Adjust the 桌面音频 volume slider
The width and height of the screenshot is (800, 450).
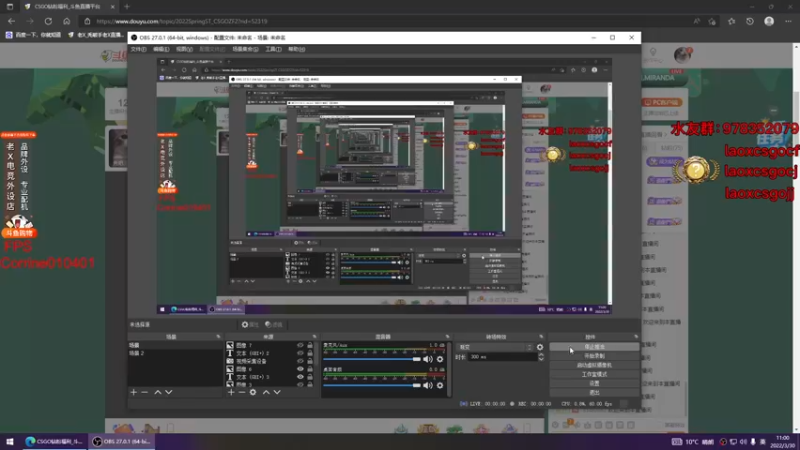(372, 385)
